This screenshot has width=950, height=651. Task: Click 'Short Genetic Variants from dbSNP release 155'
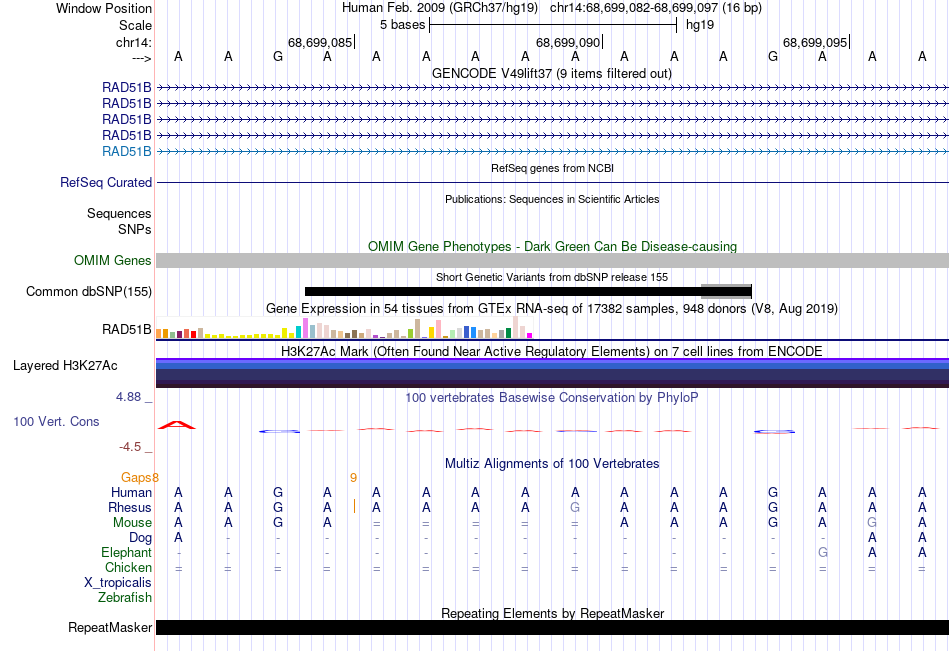(552, 277)
